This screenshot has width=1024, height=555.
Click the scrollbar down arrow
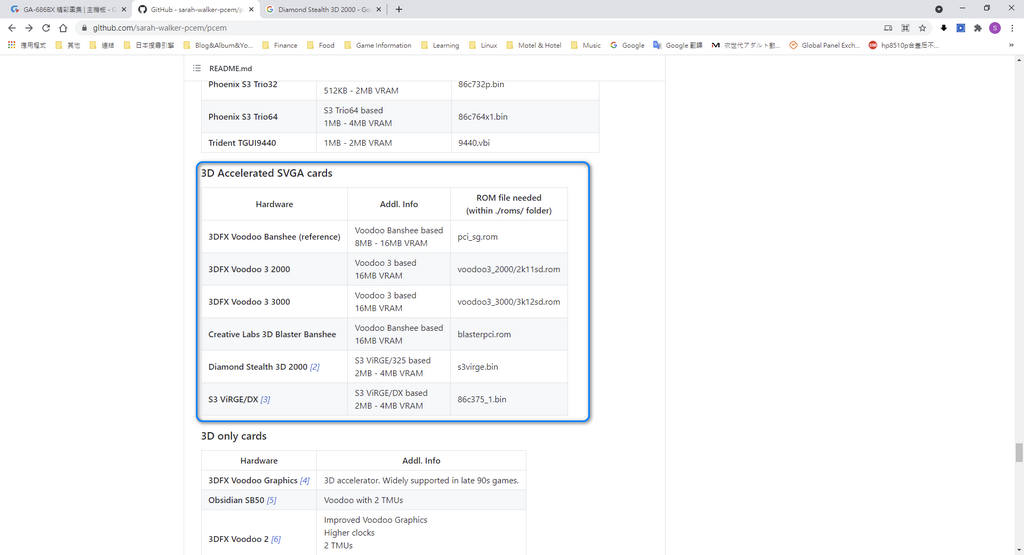coord(1018,550)
